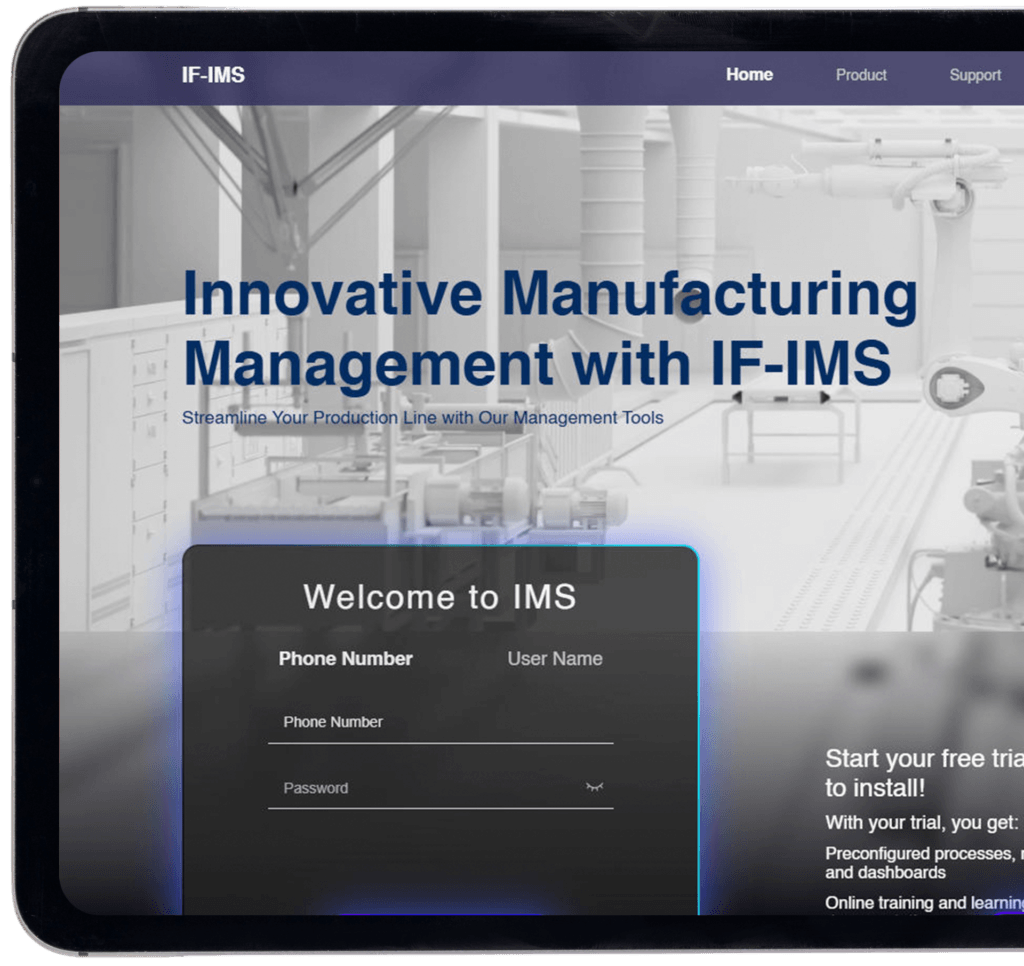
Task: Open the Support menu item
Action: pos(974,75)
